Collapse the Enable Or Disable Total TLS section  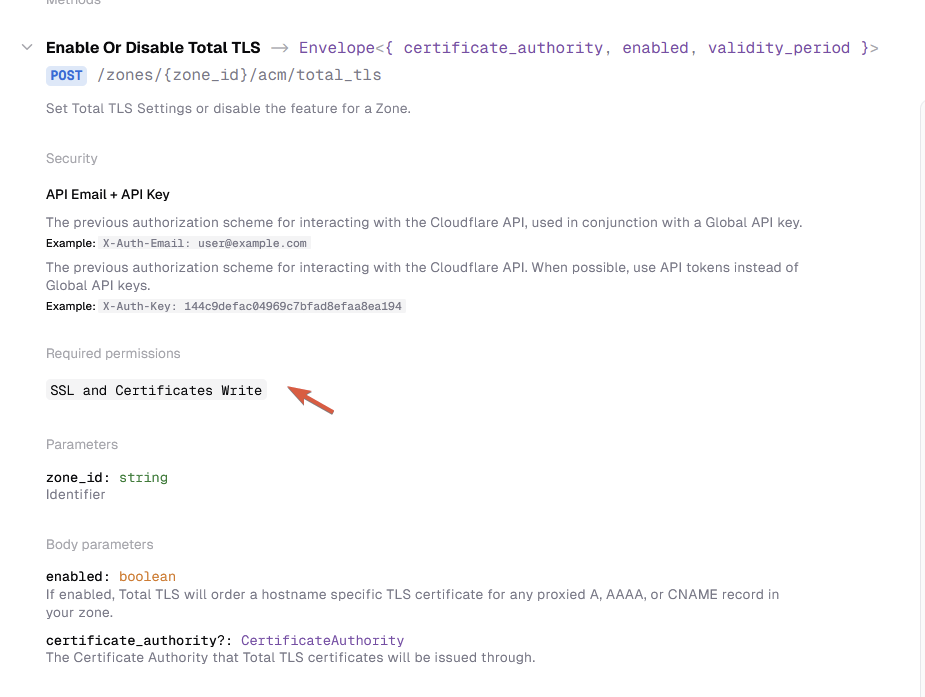(x=25, y=47)
